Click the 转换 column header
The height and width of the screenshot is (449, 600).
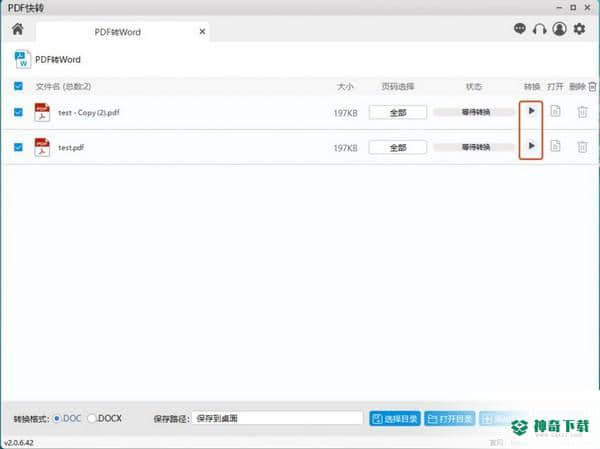pos(532,87)
